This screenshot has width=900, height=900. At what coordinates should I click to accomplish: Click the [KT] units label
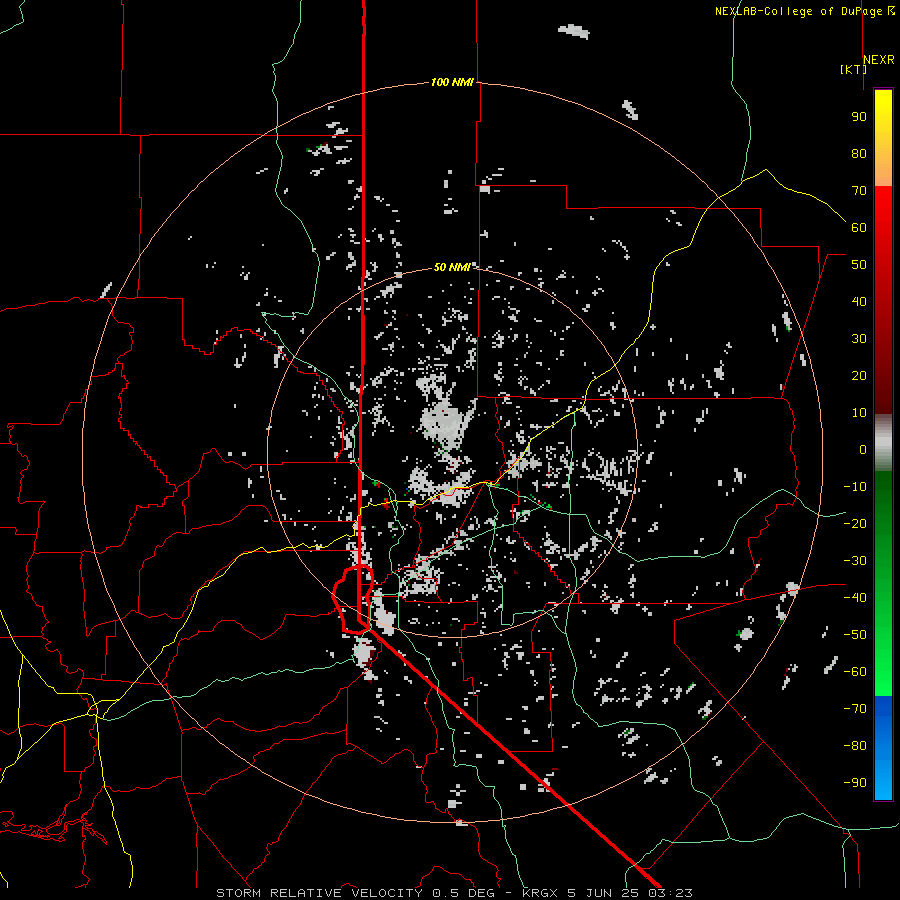click(854, 69)
